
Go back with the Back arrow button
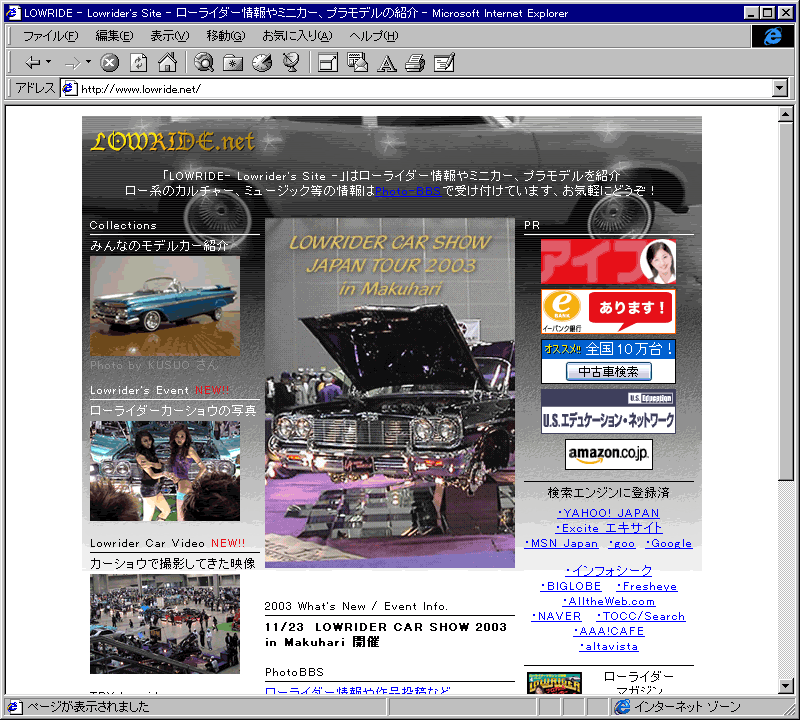(x=33, y=63)
